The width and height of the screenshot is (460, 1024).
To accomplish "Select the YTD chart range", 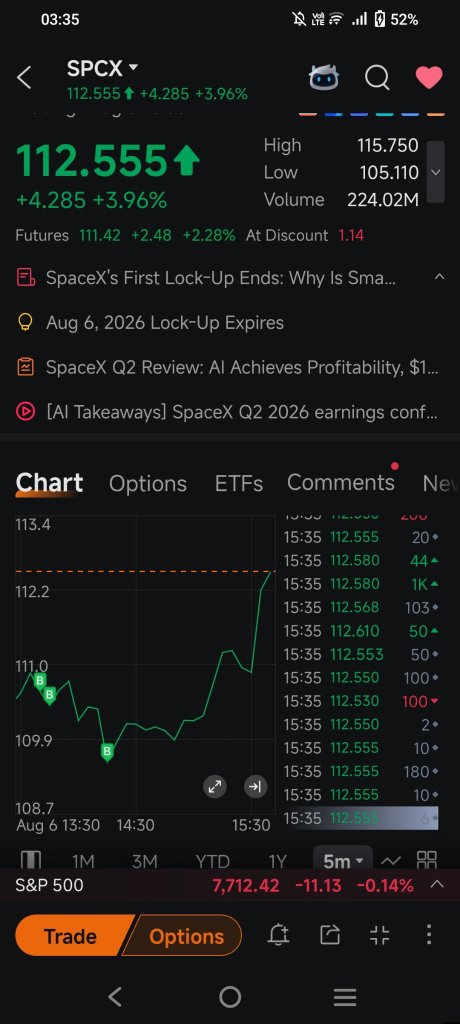I will pyautogui.click(x=212, y=861).
